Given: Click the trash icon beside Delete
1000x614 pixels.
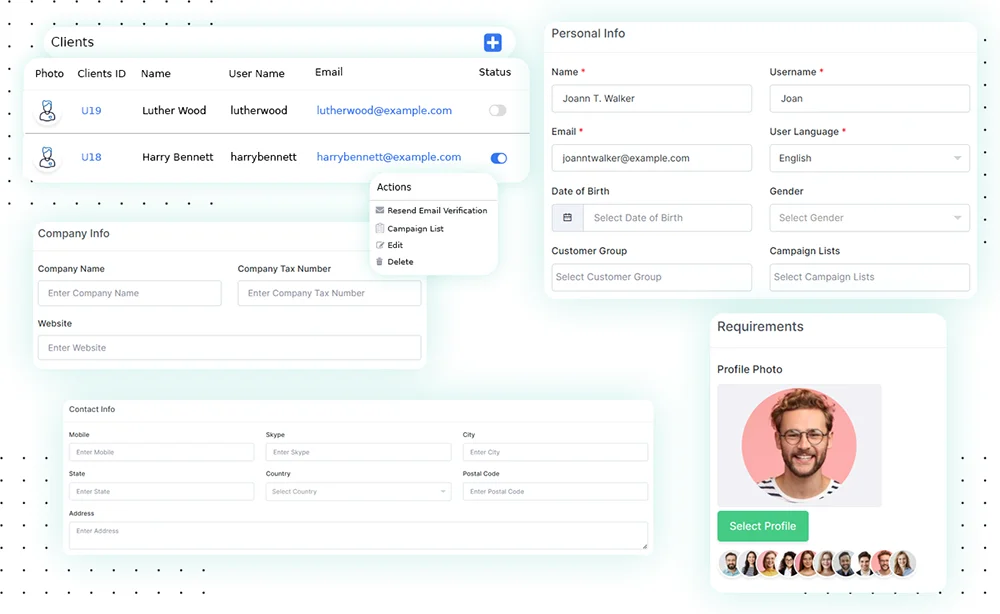Looking at the screenshot, I should point(379,261).
